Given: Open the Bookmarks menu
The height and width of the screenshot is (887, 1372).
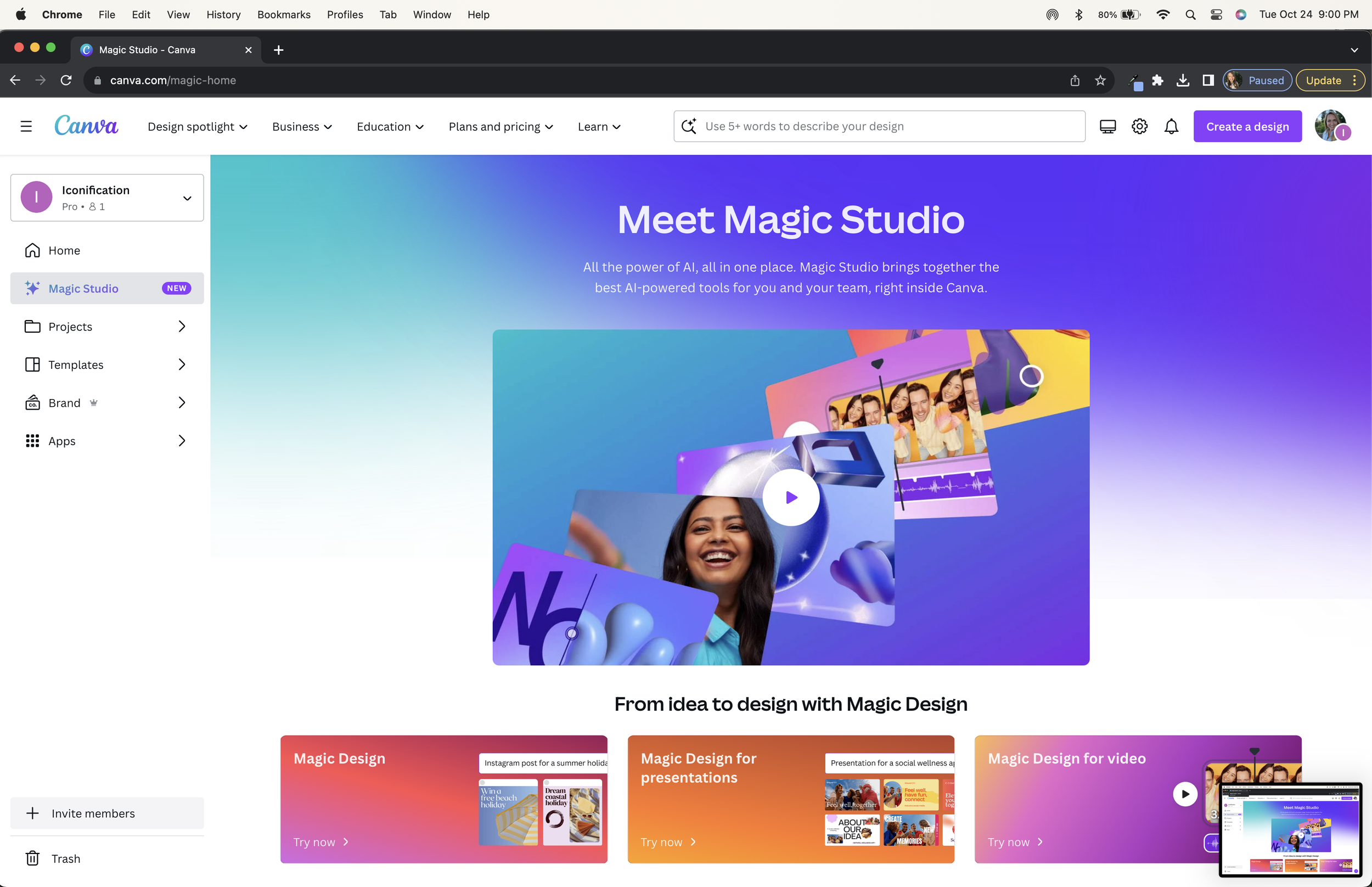Looking at the screenshot, I should [284, 14].
